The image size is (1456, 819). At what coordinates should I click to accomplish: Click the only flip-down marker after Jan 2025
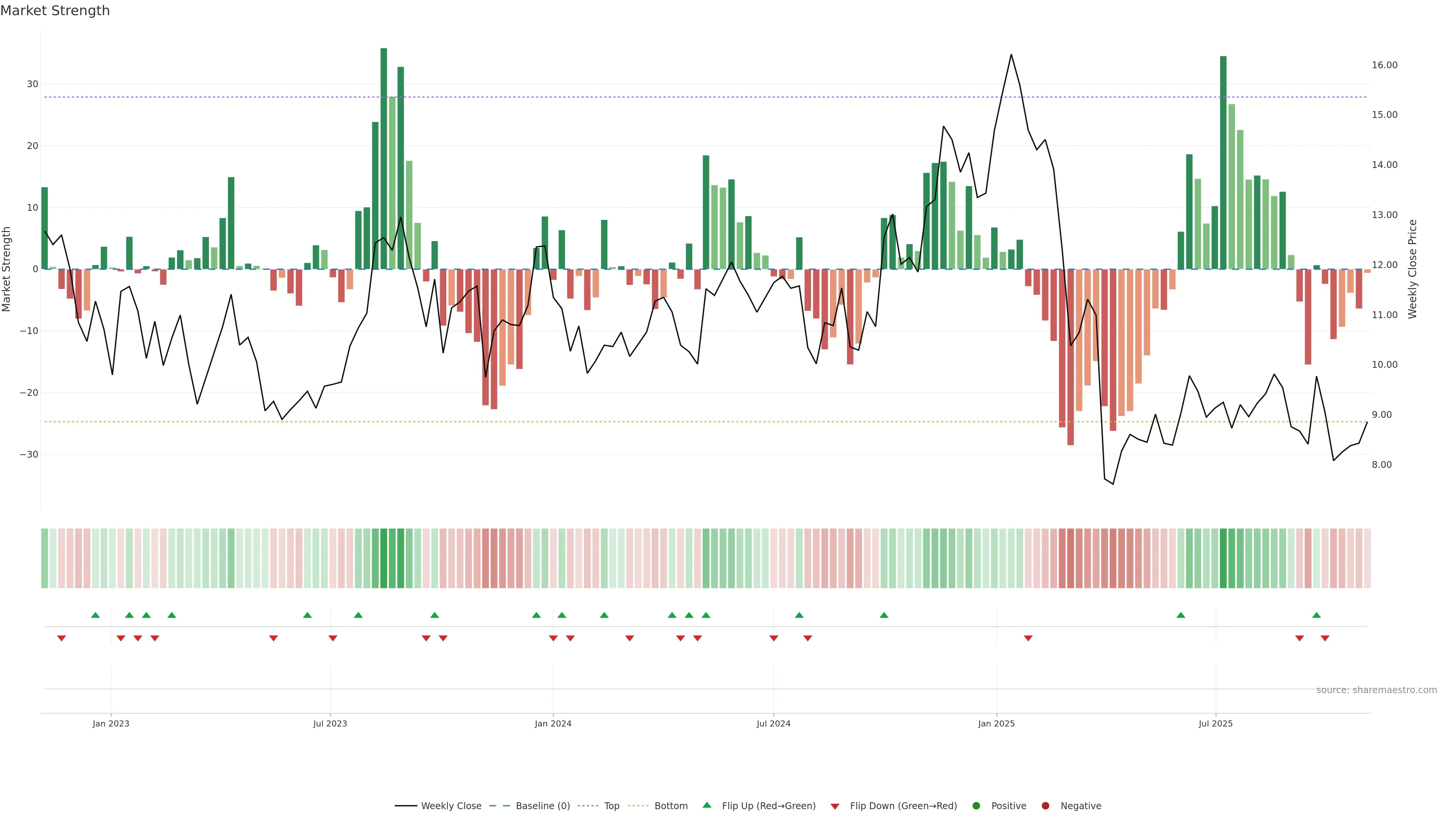coord(1028,638)
